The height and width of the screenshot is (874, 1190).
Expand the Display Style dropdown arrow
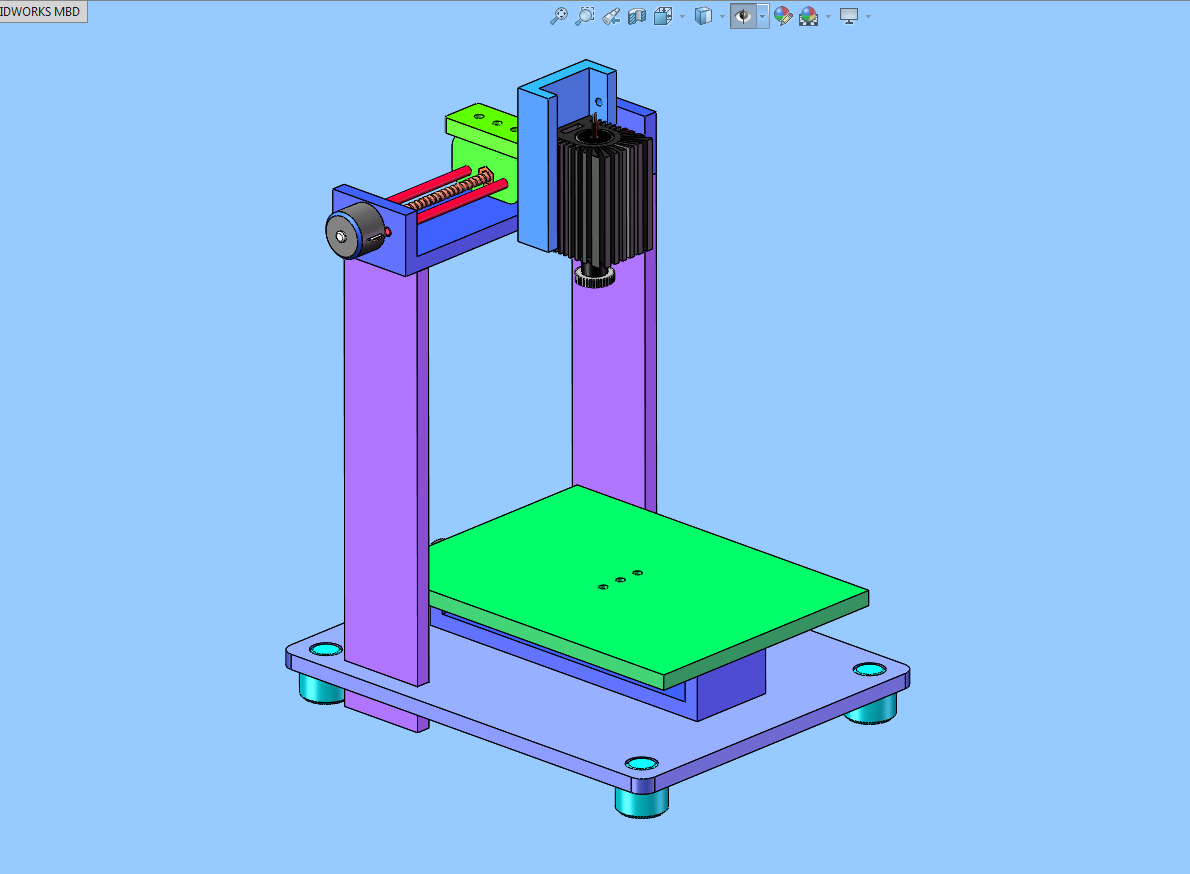[722, 16]
